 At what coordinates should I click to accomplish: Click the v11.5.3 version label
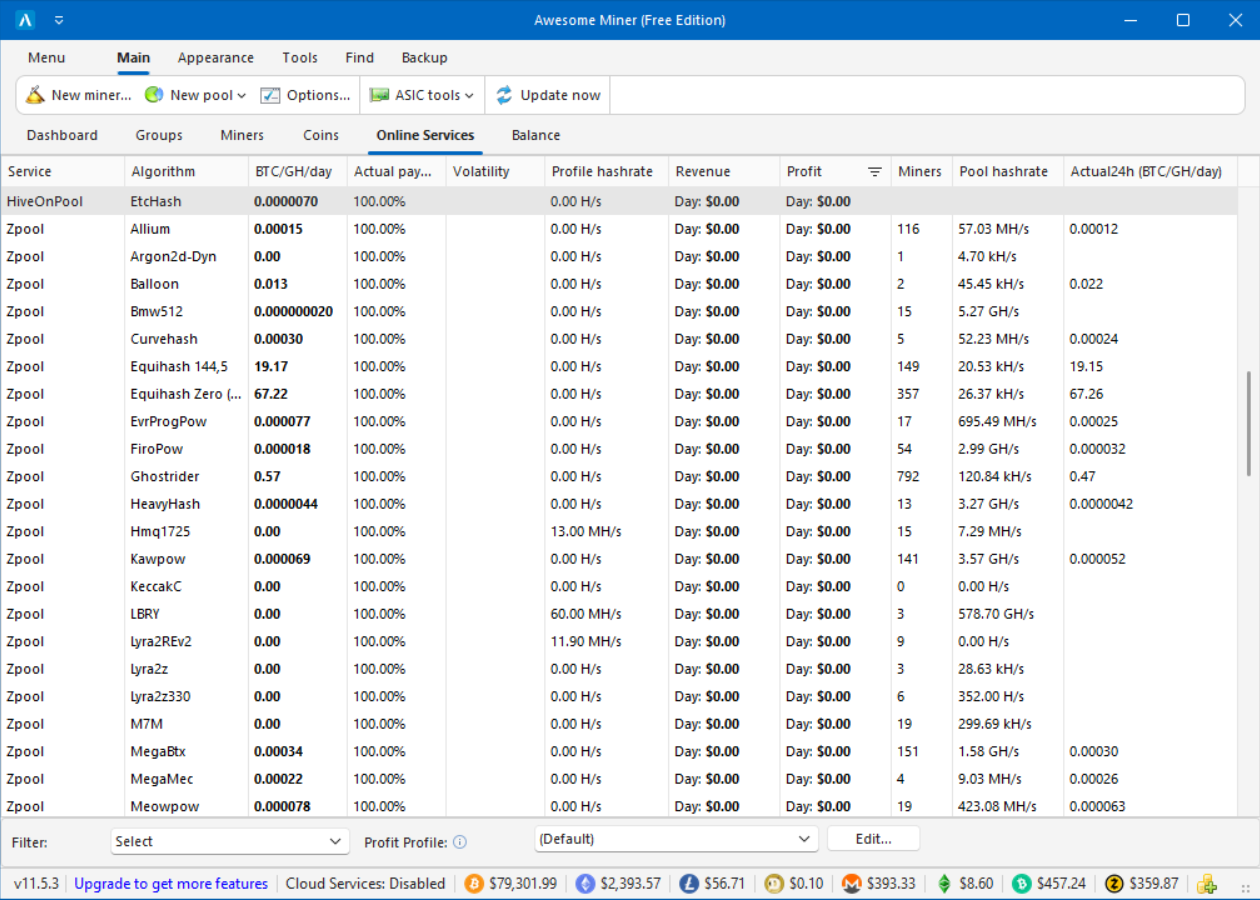(x=36, y=884)
